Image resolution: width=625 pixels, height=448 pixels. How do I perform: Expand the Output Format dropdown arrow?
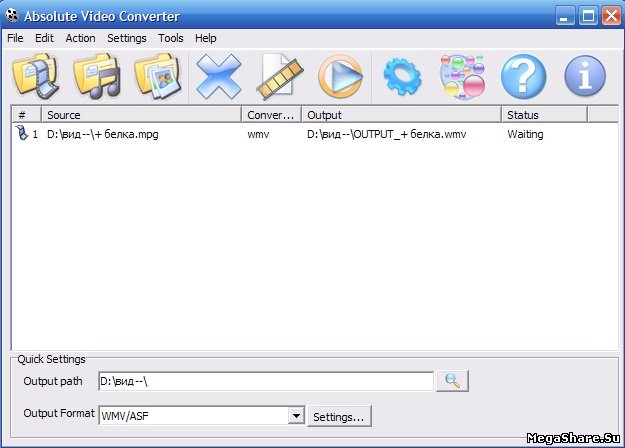296,416
